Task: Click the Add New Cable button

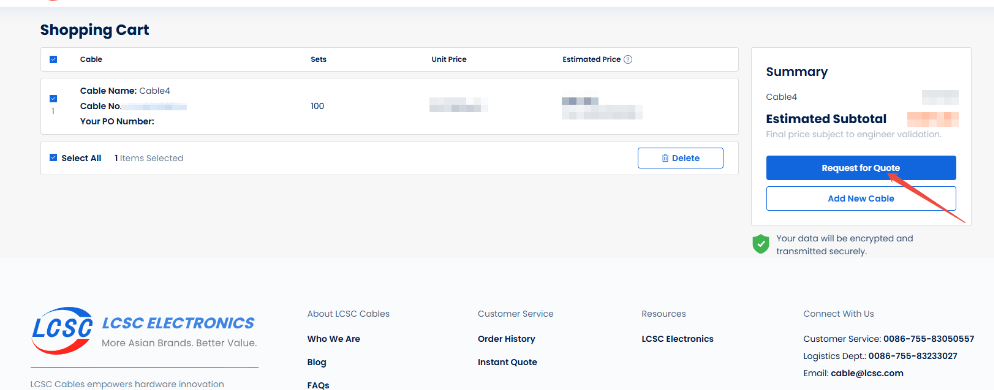Action: pos(860,198)
